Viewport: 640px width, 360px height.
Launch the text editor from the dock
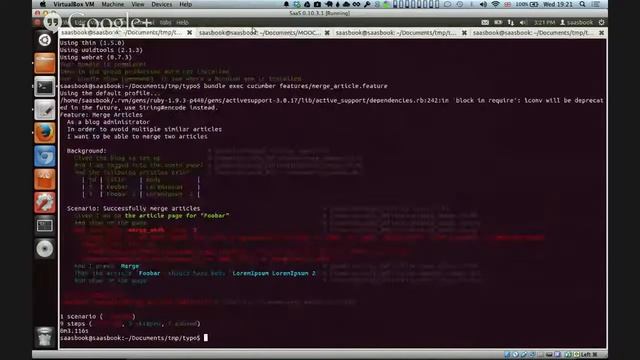pos(44,110)
